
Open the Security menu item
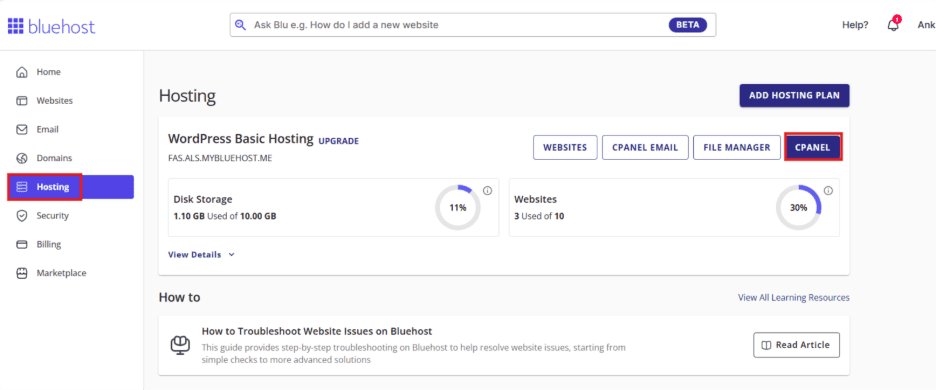[x=70, y=216]
